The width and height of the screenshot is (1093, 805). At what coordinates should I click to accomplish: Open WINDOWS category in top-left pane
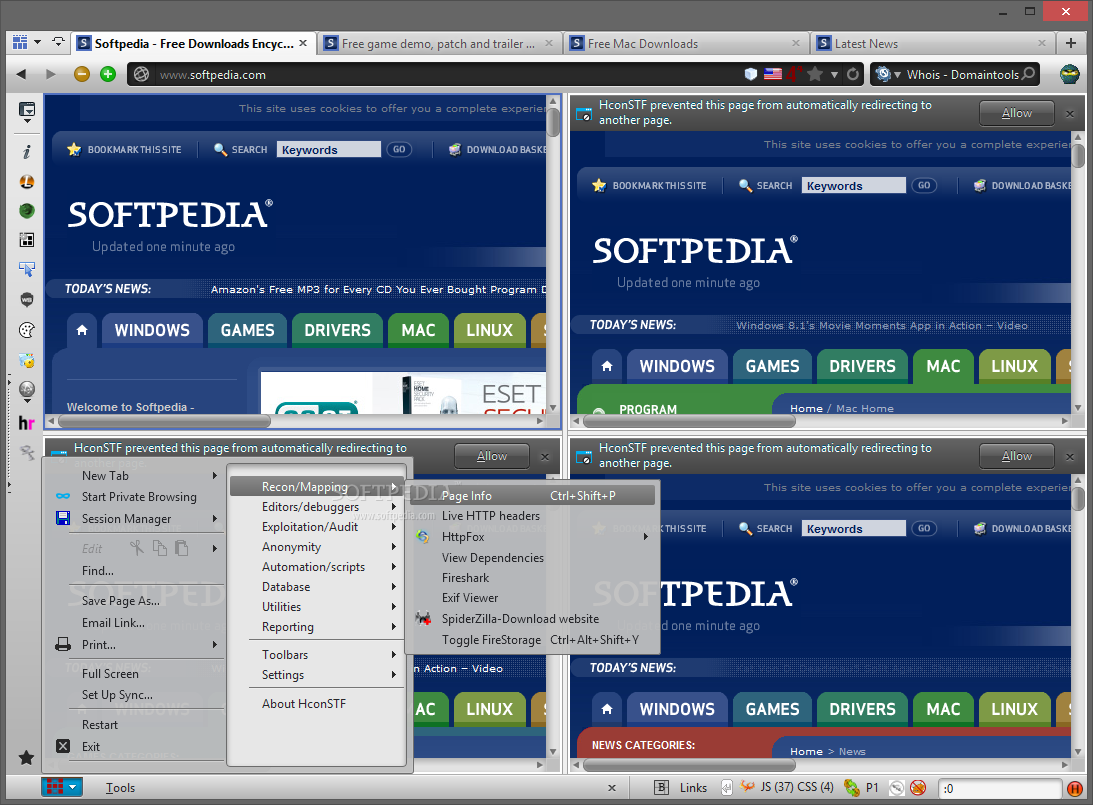[152, 330]
